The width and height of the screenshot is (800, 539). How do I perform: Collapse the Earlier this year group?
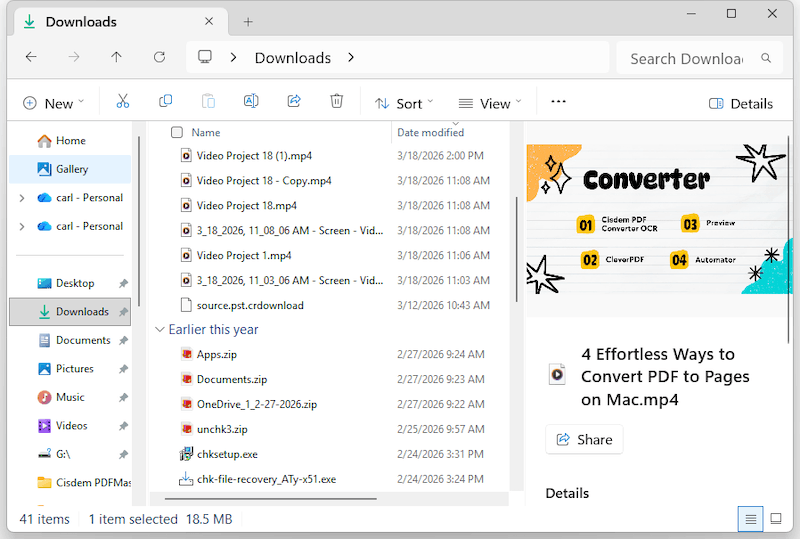160,330
